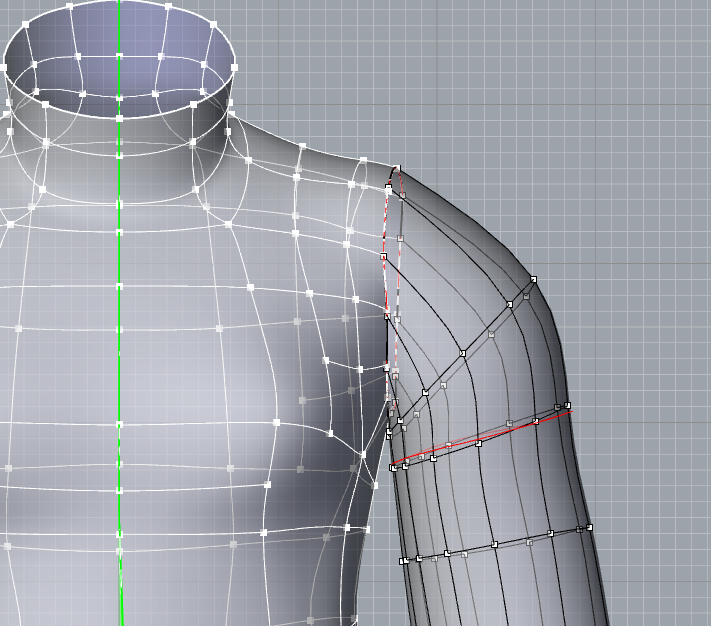Pick control point where centerline meets front collar rim
The height and width of the screenshot is (626, 711).
coord(119,119)
